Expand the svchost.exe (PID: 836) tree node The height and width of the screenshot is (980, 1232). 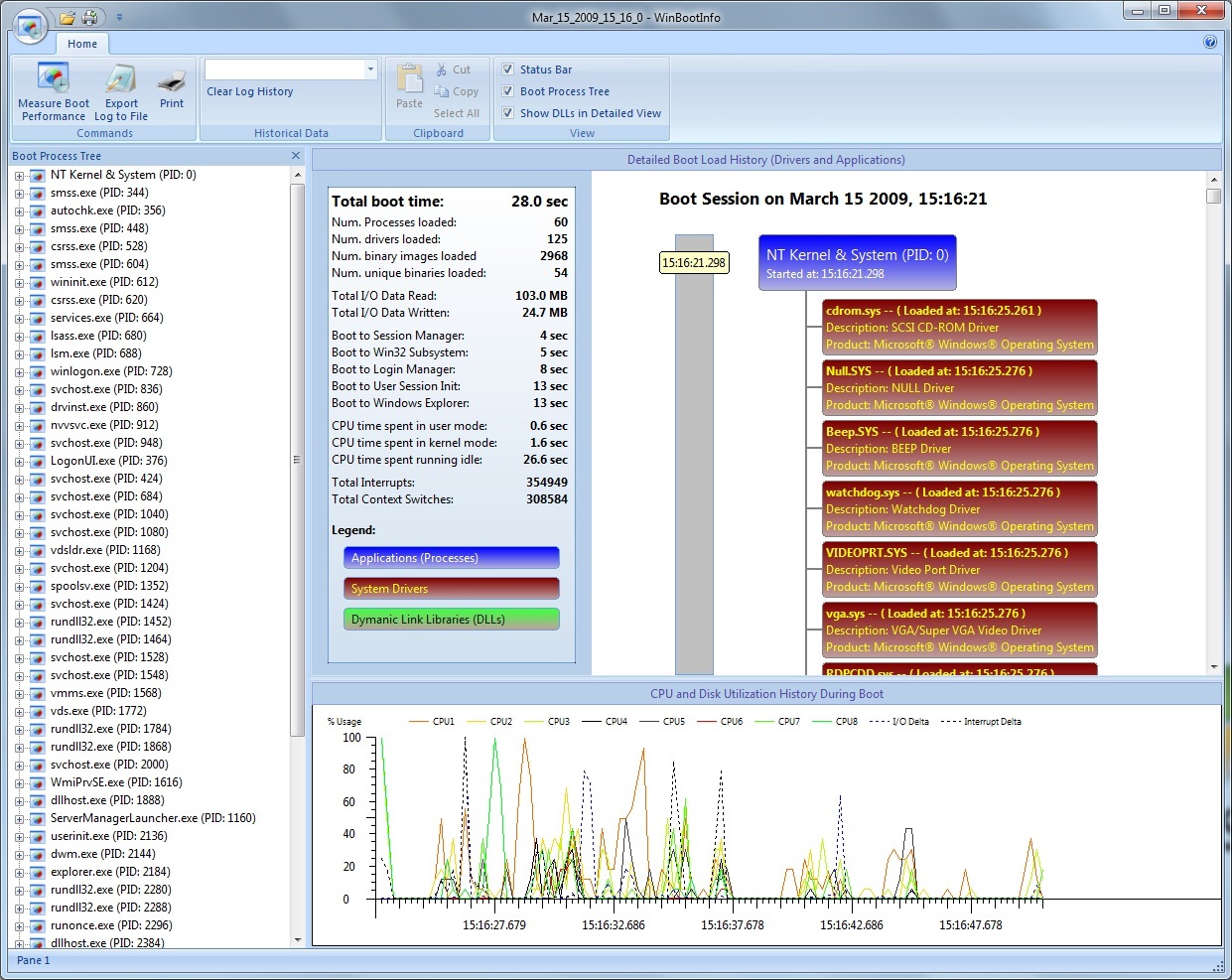(19, 390)
